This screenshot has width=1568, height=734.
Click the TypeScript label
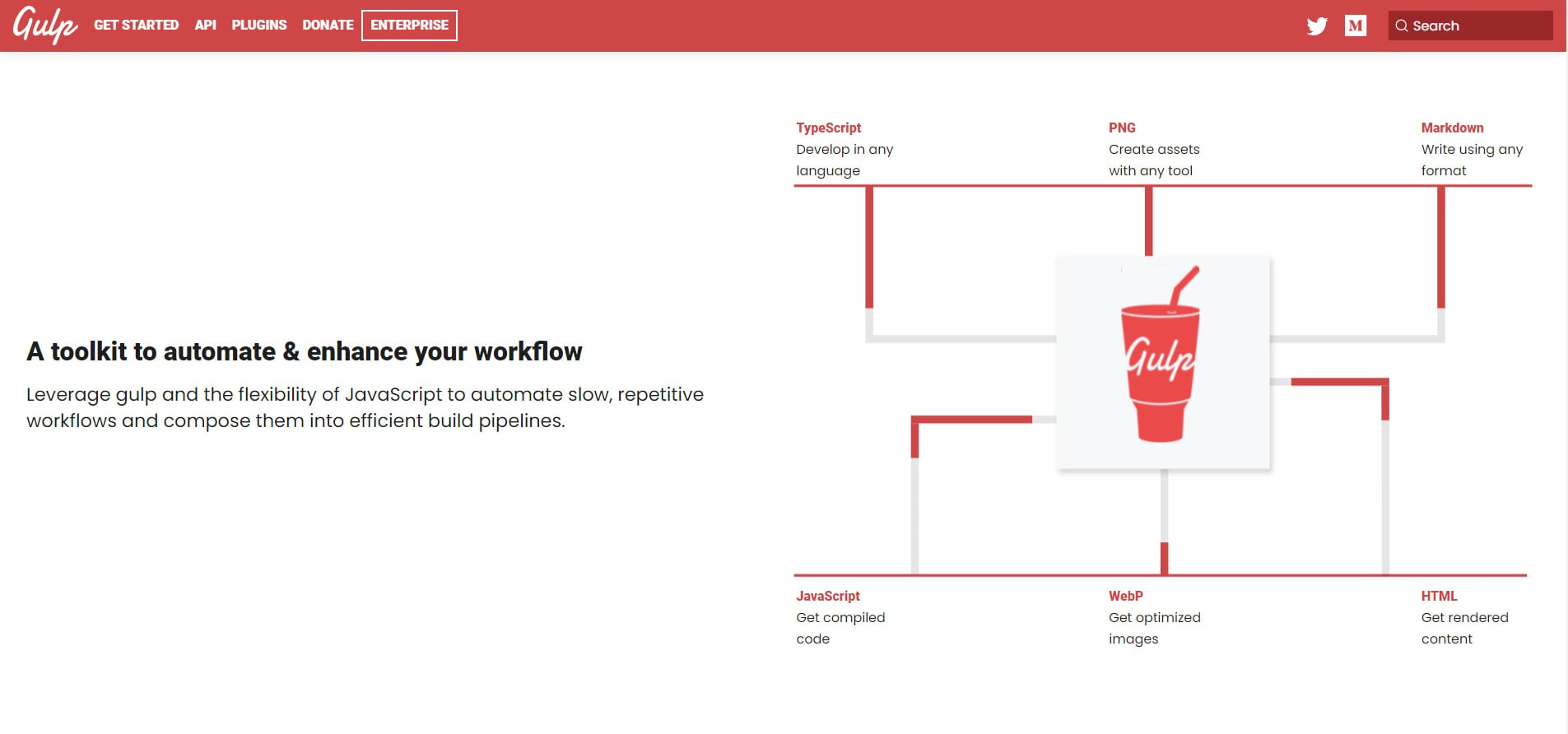tap(828, 128)
